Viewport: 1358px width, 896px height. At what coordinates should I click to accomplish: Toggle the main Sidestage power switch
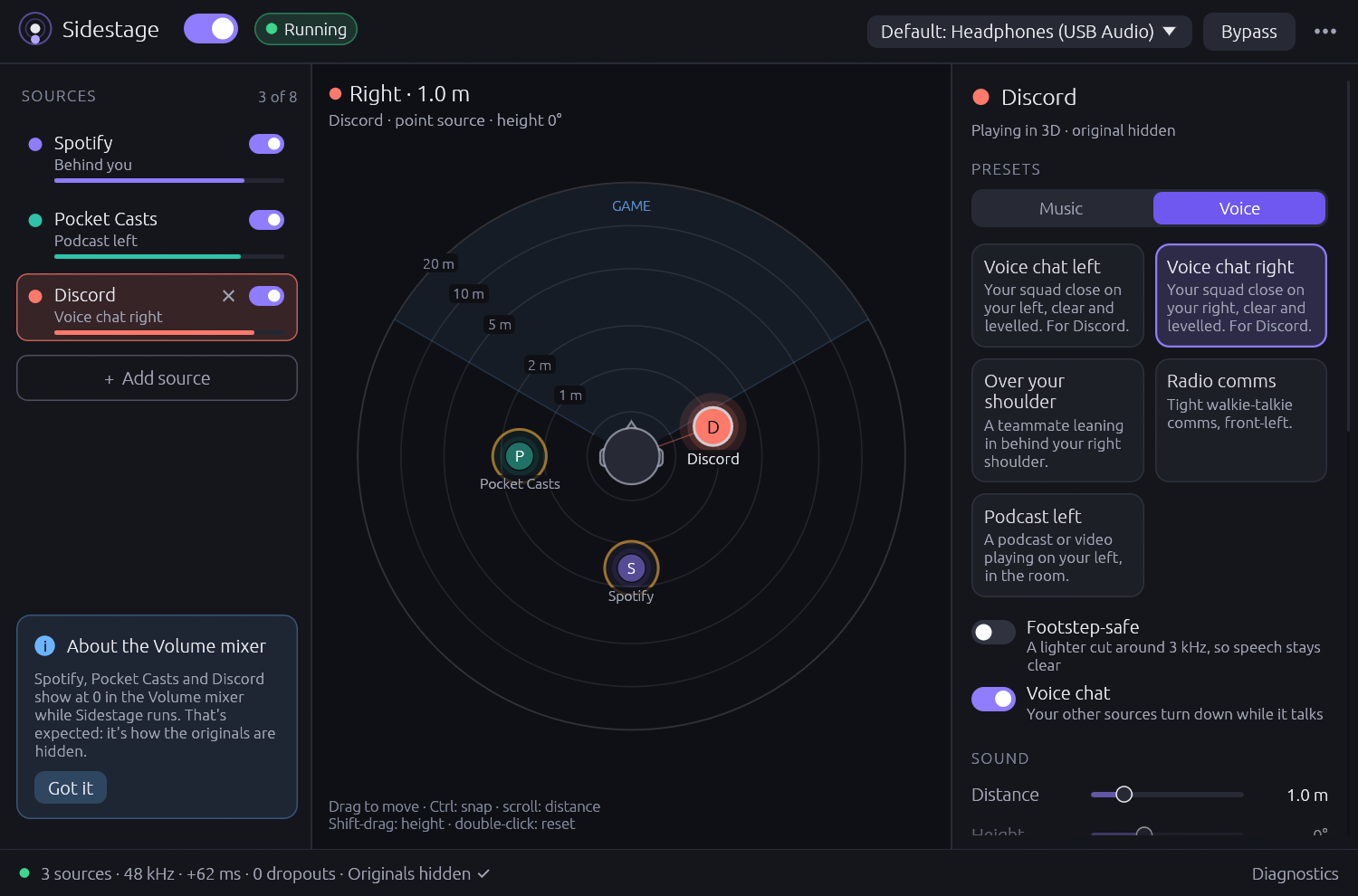click(x=211, y=29)
